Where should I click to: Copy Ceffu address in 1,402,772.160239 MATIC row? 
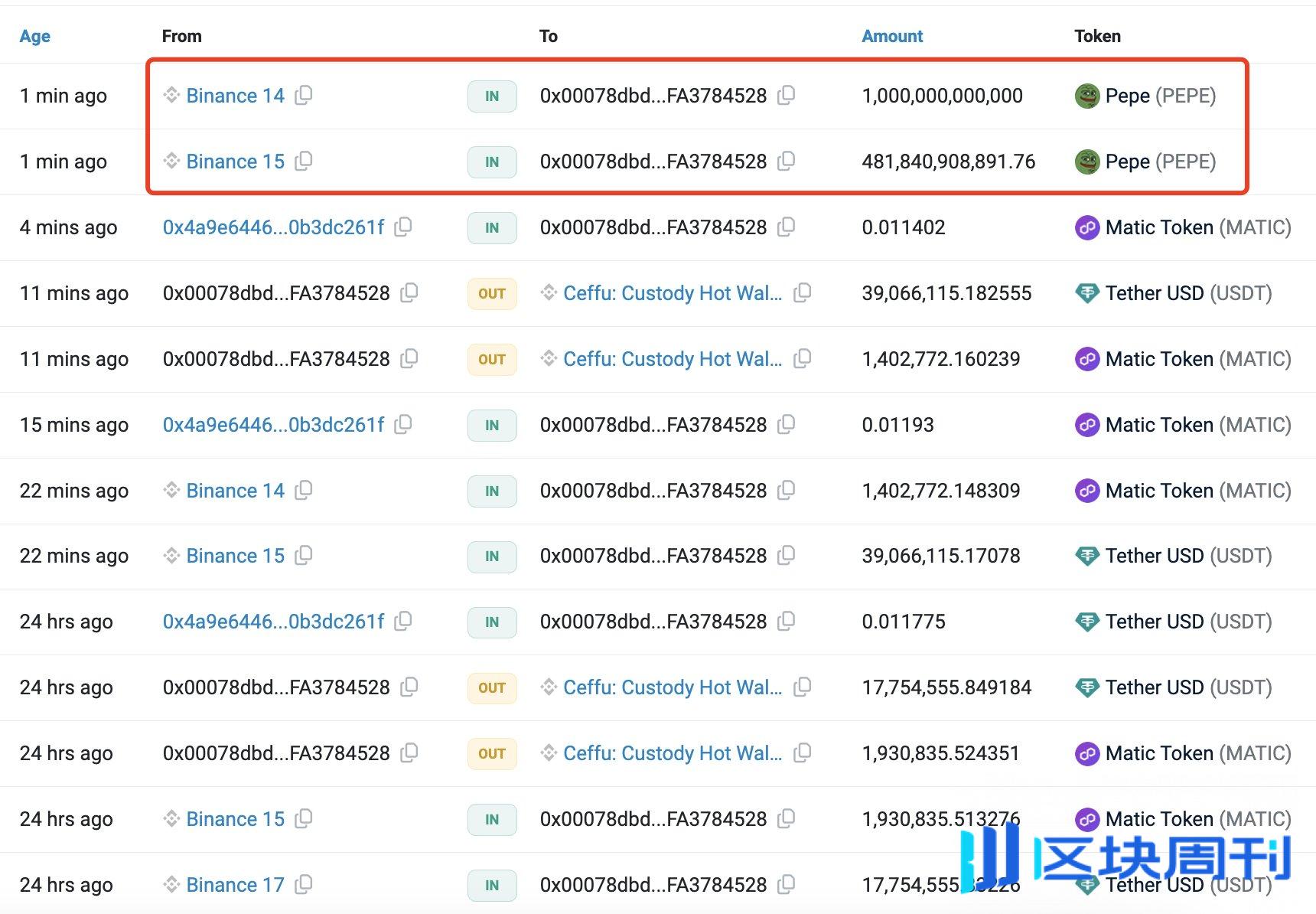click(803, 359)
